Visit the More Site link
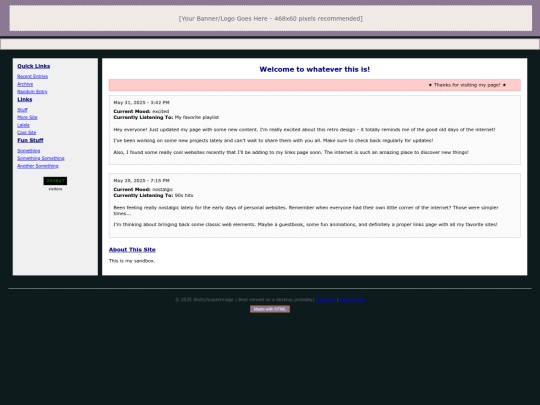Viewport: 540px width, 405px height. 27,117
